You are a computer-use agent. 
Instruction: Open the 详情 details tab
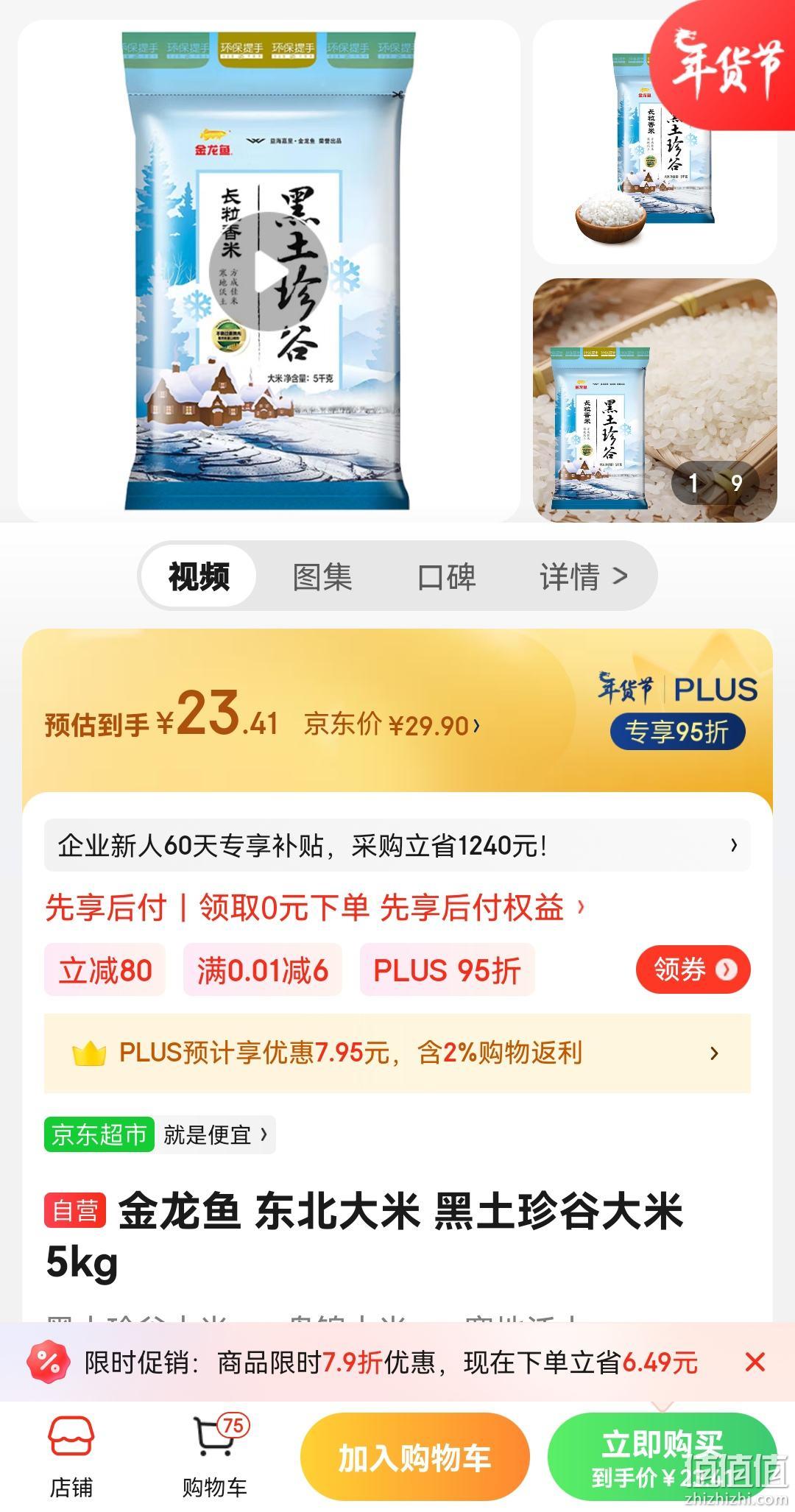tap(583, 576)
